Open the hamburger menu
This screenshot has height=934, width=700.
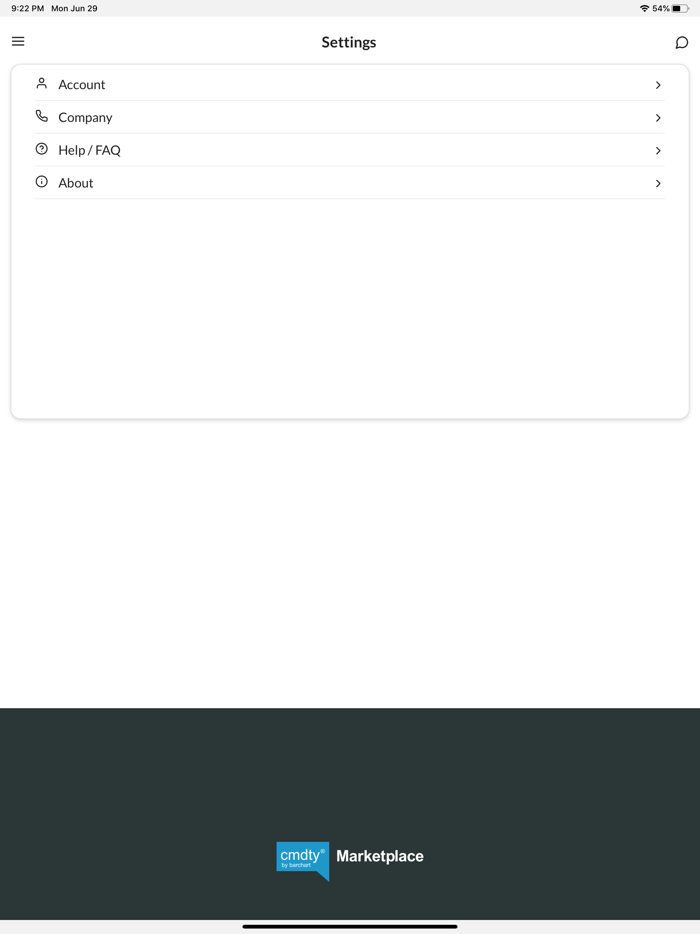coord(18,41)
